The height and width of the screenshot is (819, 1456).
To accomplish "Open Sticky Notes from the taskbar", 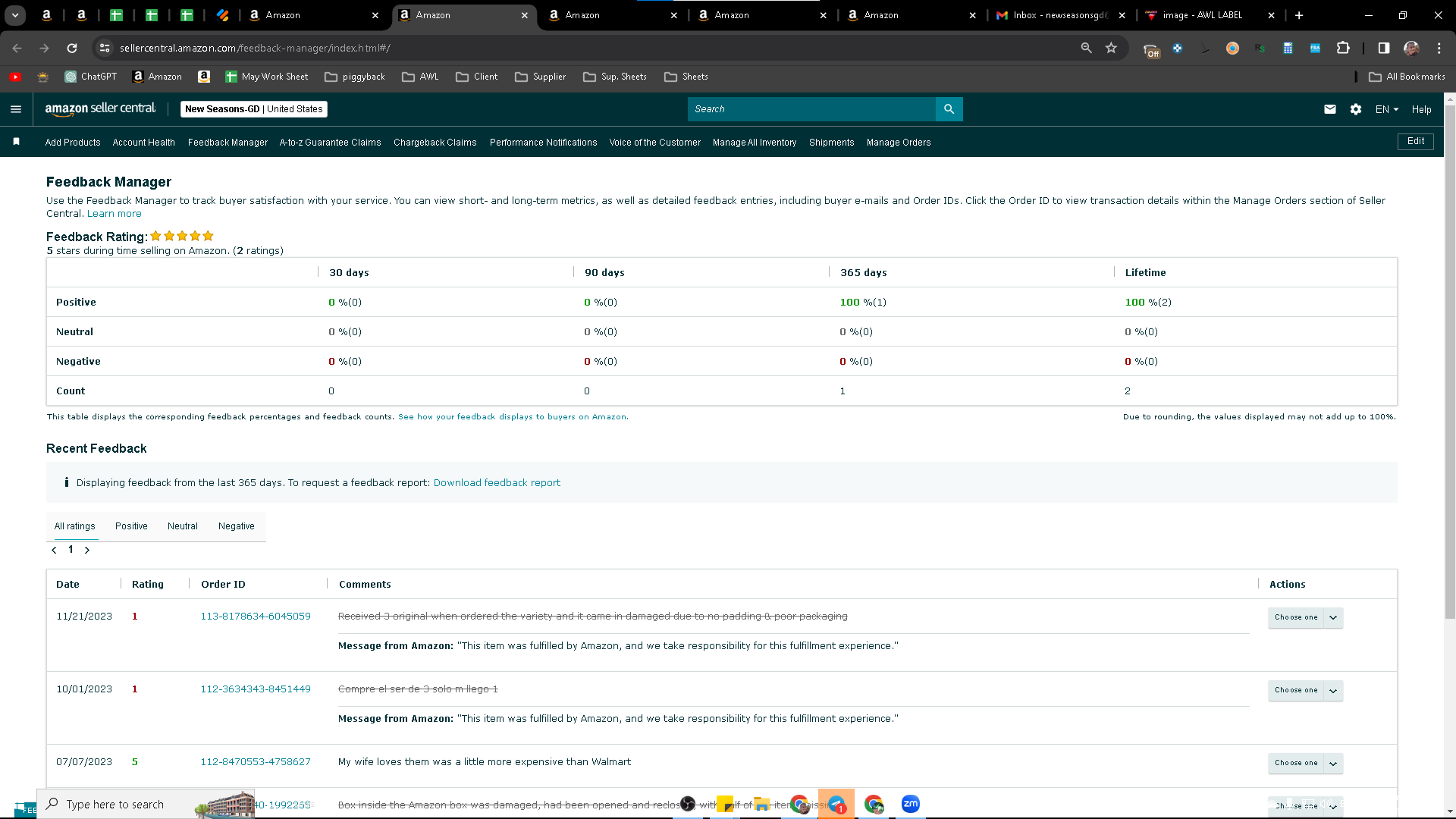I will click(725, 804).
